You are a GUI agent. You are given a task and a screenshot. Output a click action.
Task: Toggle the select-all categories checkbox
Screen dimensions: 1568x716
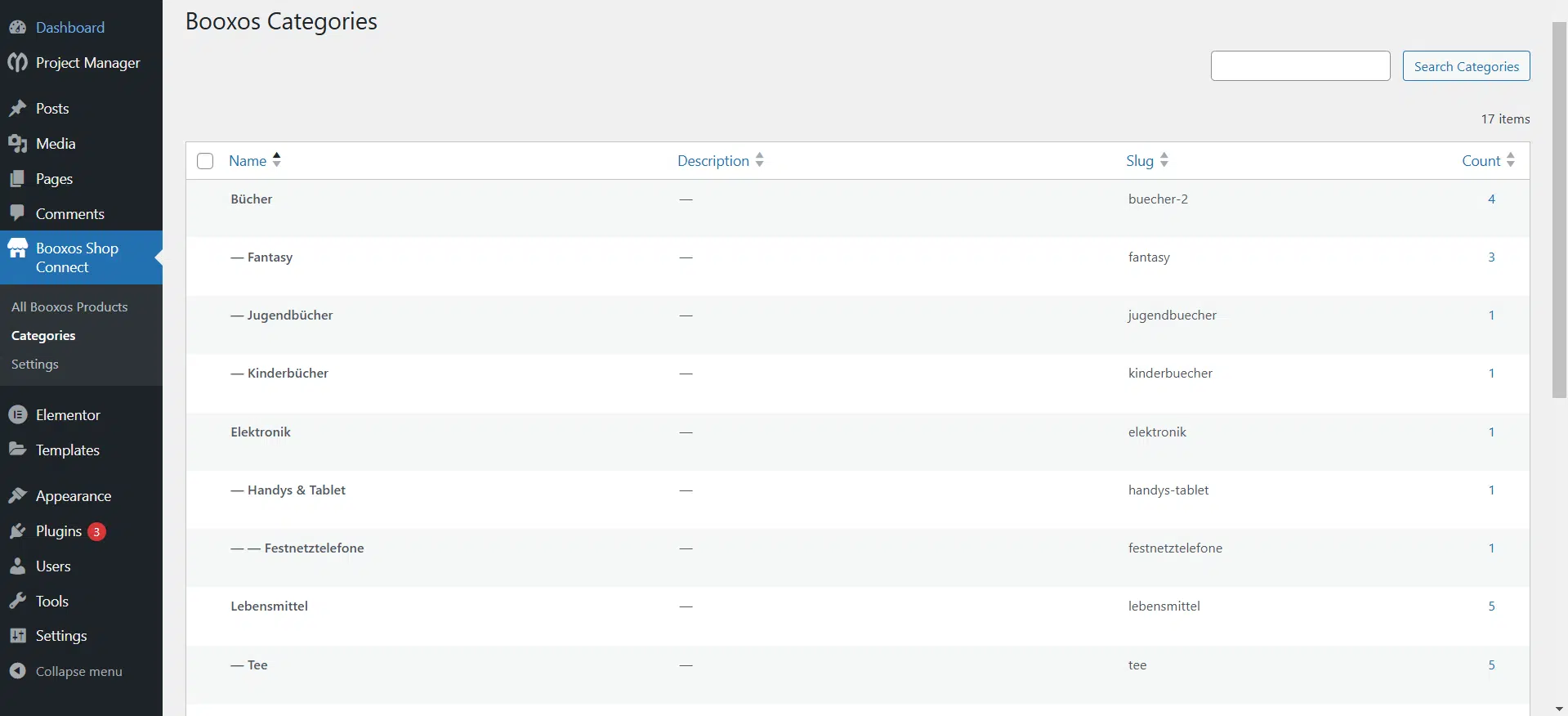pyautogui.click(x=205, y=161)
